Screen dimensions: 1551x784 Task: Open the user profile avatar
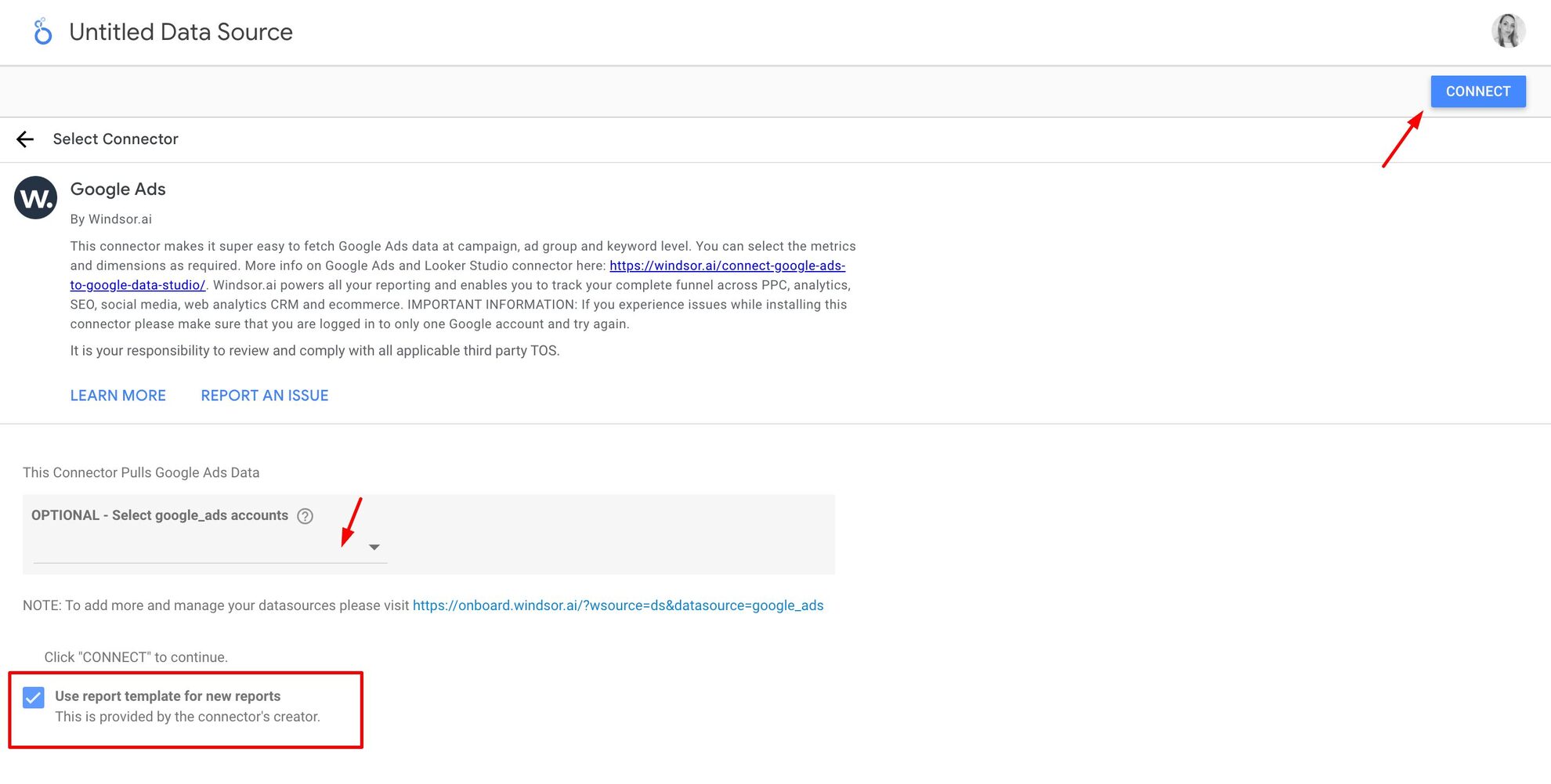(1508, 31)
